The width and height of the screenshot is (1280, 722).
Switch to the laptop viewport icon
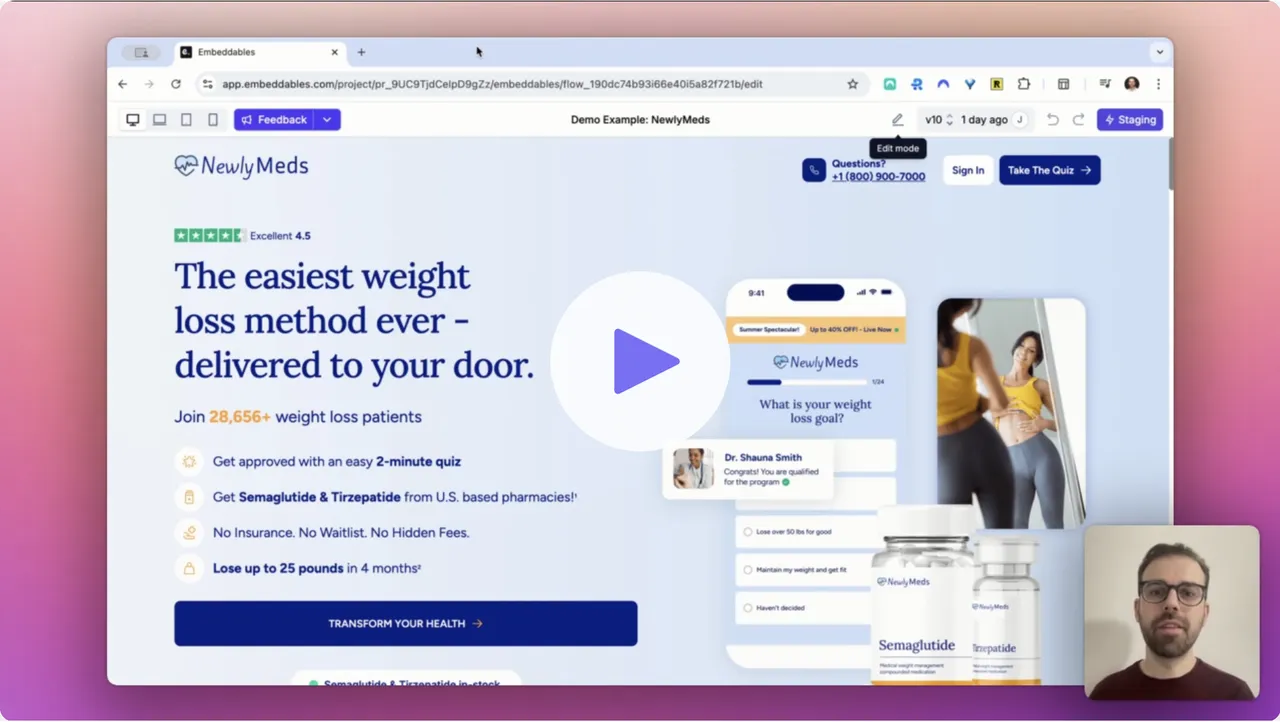point(159,120)
